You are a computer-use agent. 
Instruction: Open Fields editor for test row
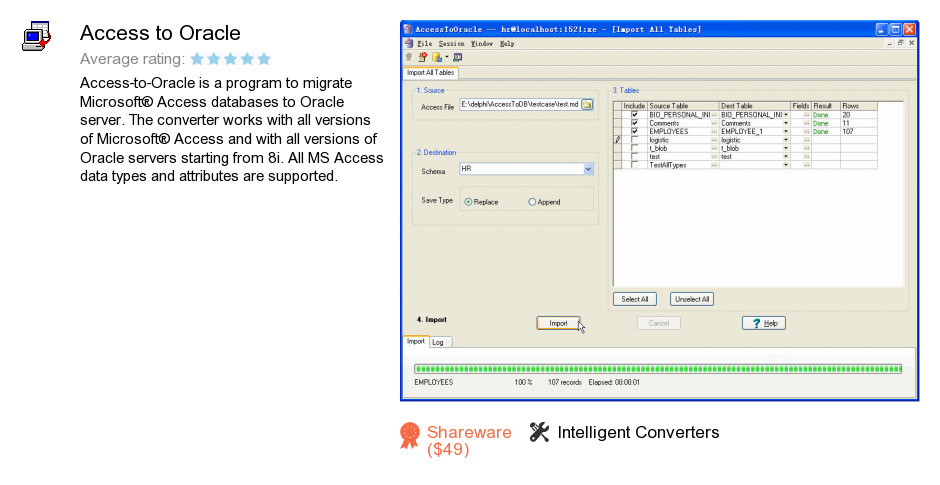[x=806, y=156]
